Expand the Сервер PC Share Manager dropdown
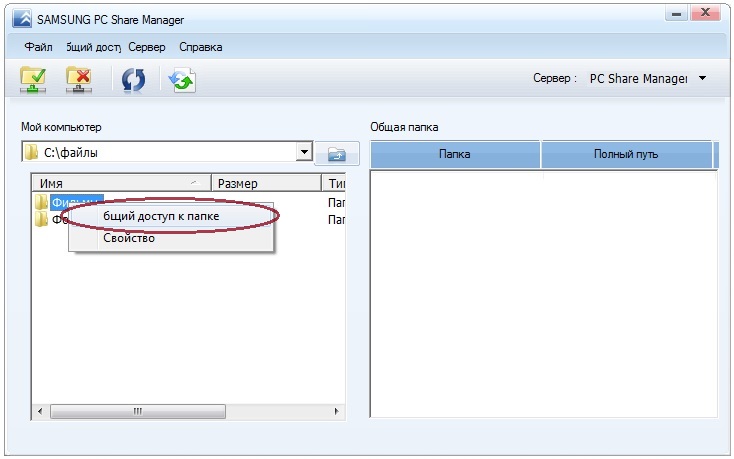The width and height of the screenshot is (734, 459). (x=702, y=78)
